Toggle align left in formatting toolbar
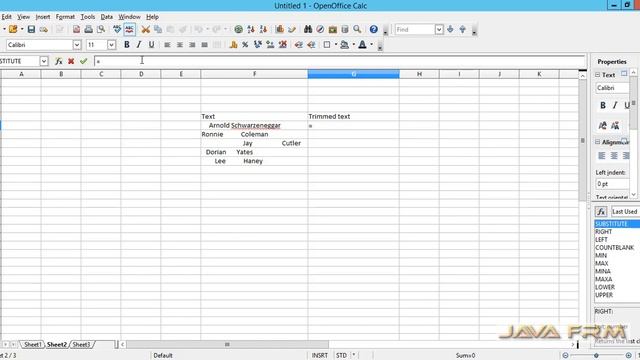 tap(167, 45)
